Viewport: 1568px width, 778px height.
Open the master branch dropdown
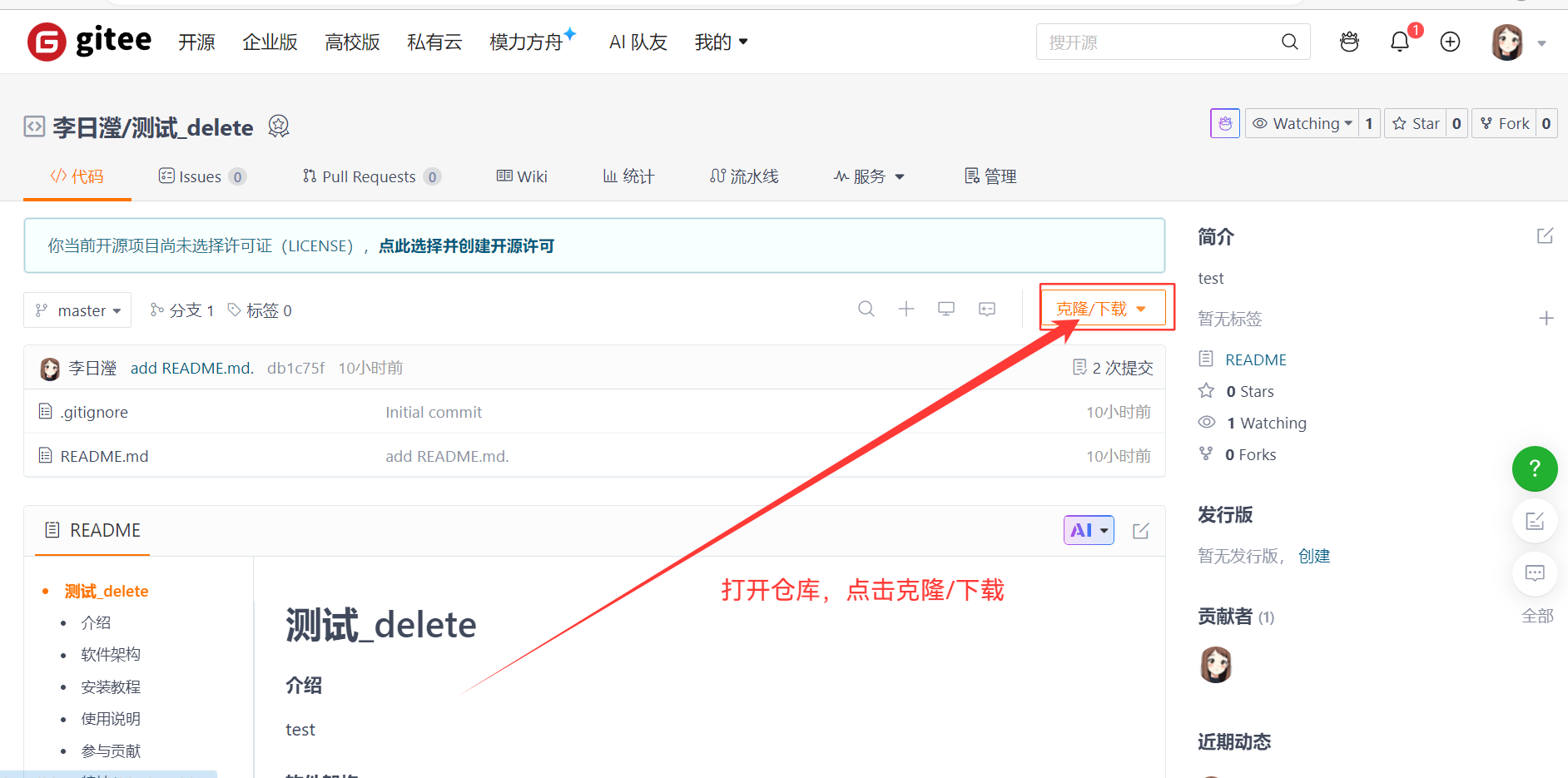click(x=77, y=310)
